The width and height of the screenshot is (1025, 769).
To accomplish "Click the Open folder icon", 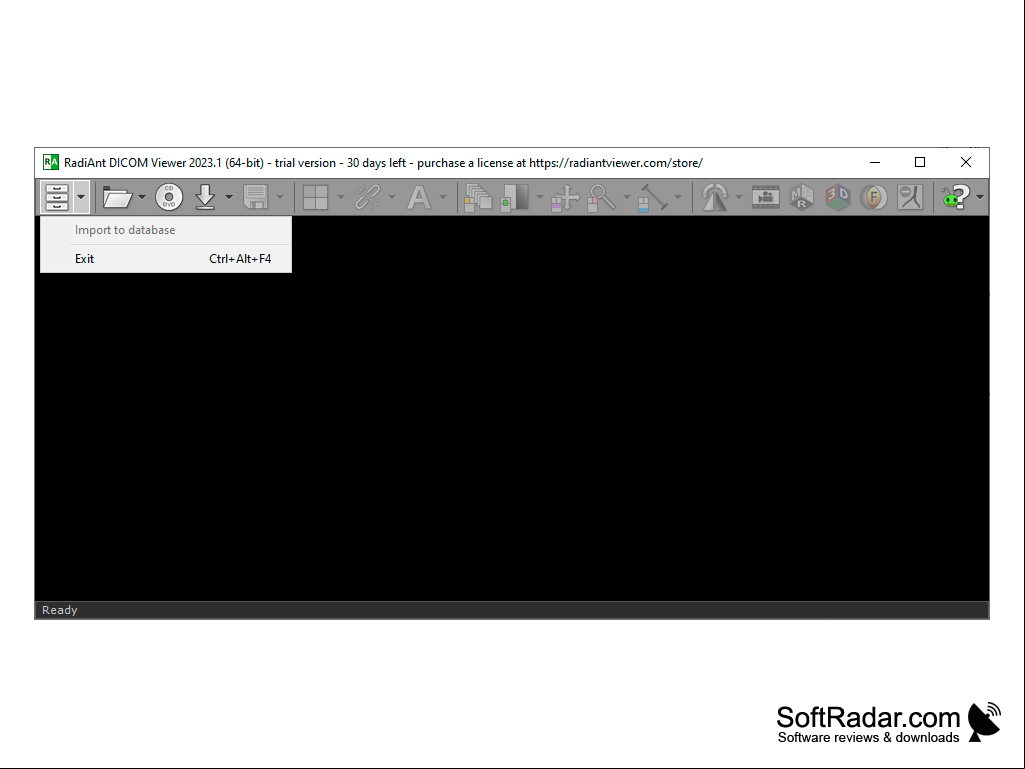I will [118, 197].
